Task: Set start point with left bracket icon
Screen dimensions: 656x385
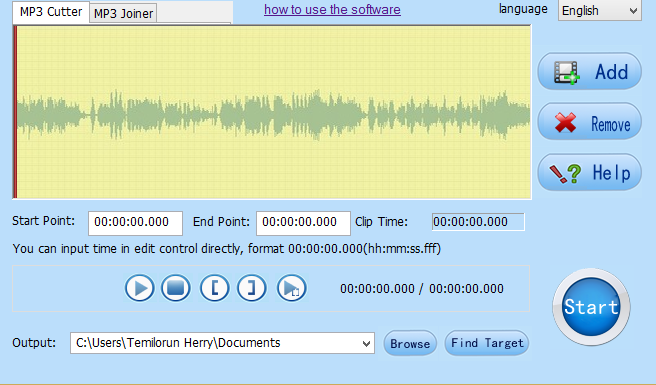Action: click(215, 288)
